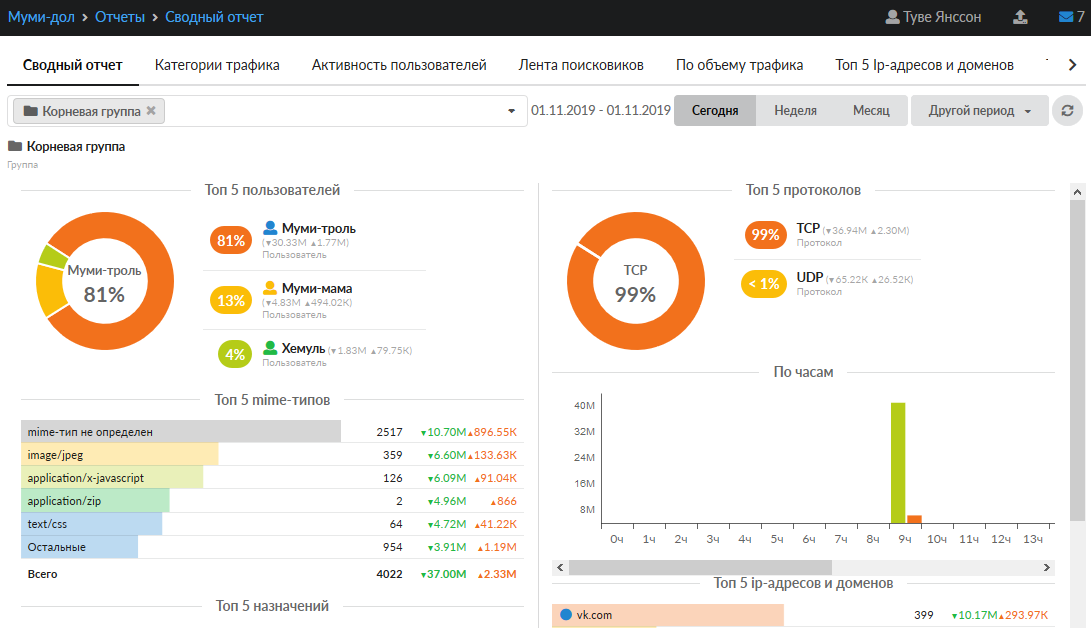
Task: Click the upload icon in header
Action: coord(1020,17)
